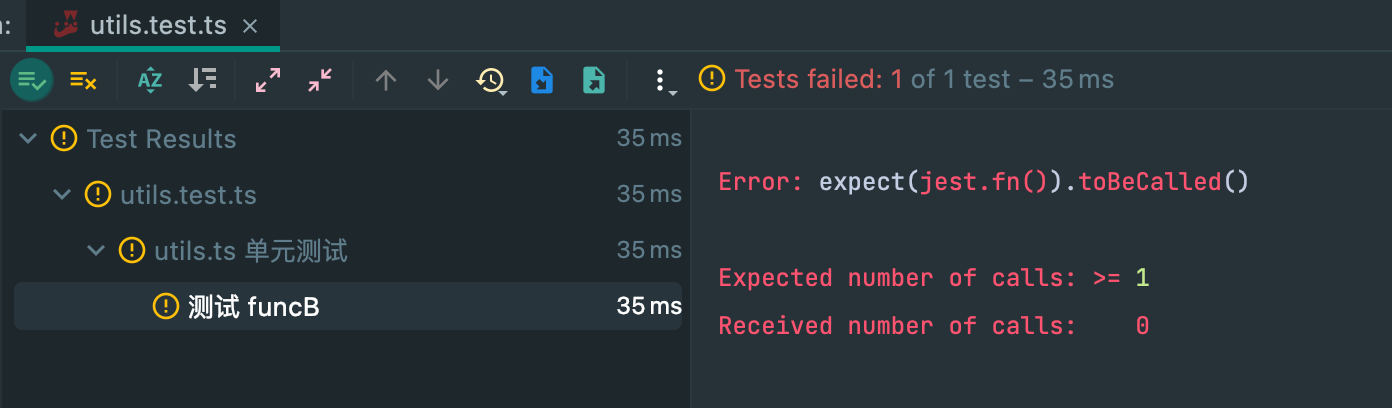Go to next failed test
Screen dimensions: 1392x408
[438, 80]
